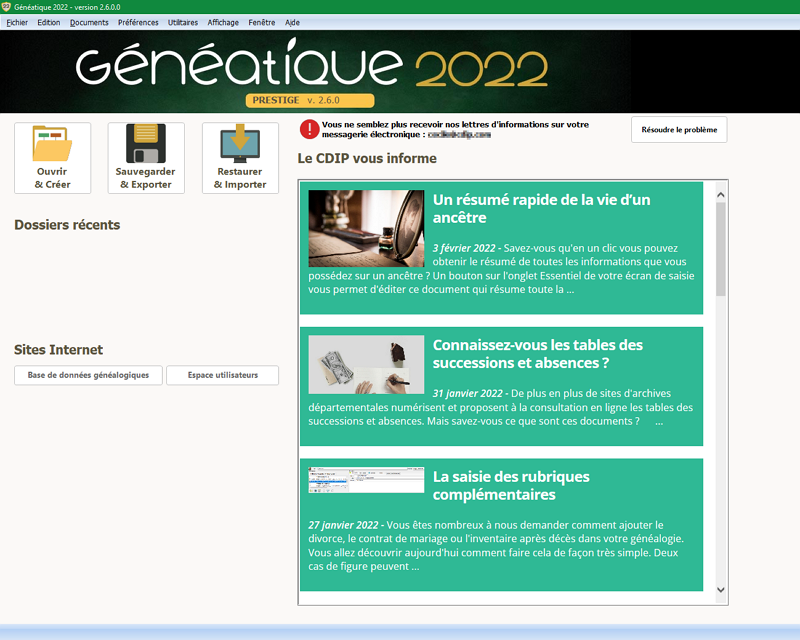Click the Généatique 2022 banner logo
Screen dimensions: 800x640
tap(311, 64)
